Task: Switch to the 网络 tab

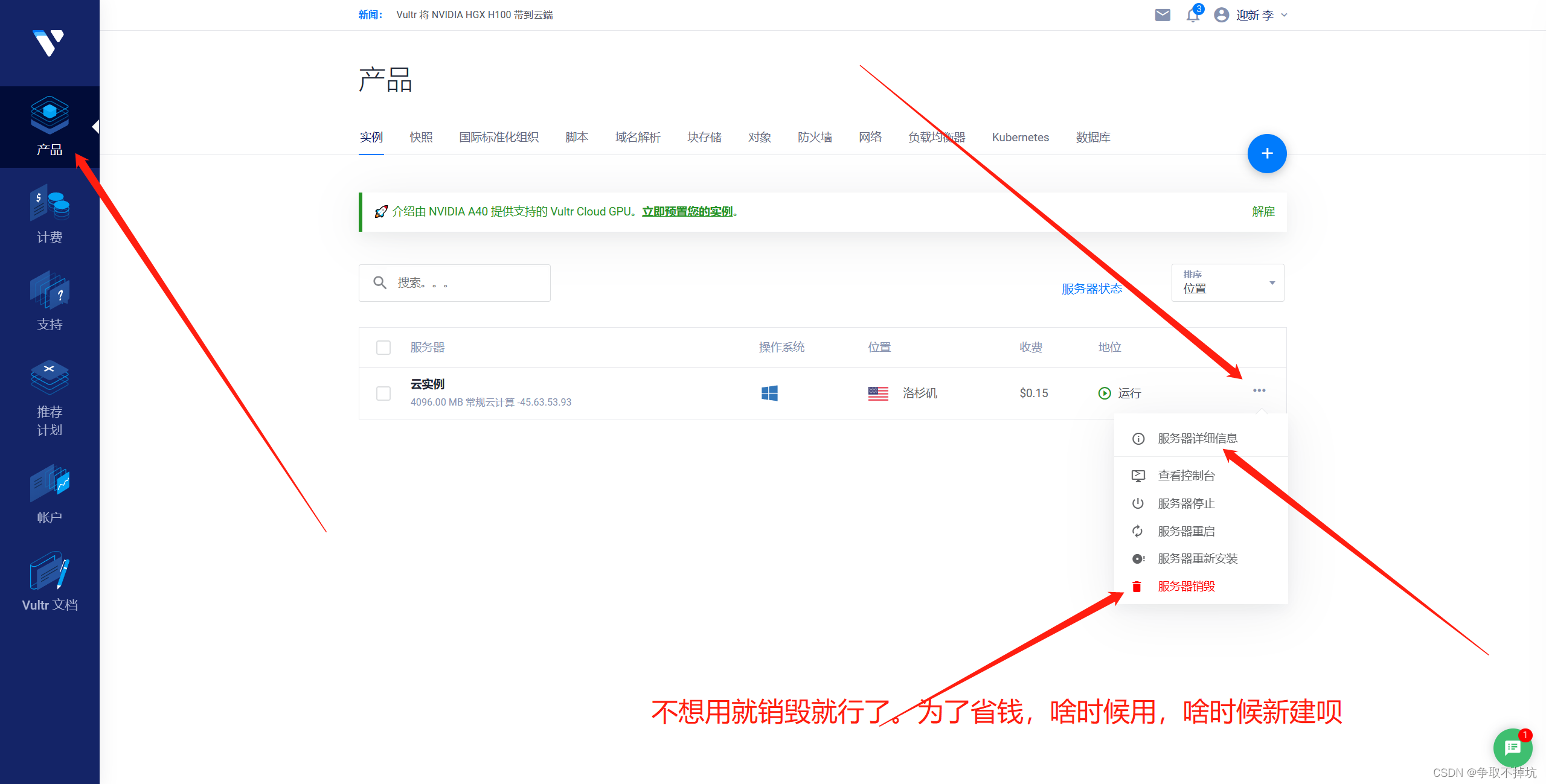Action: 870,138
